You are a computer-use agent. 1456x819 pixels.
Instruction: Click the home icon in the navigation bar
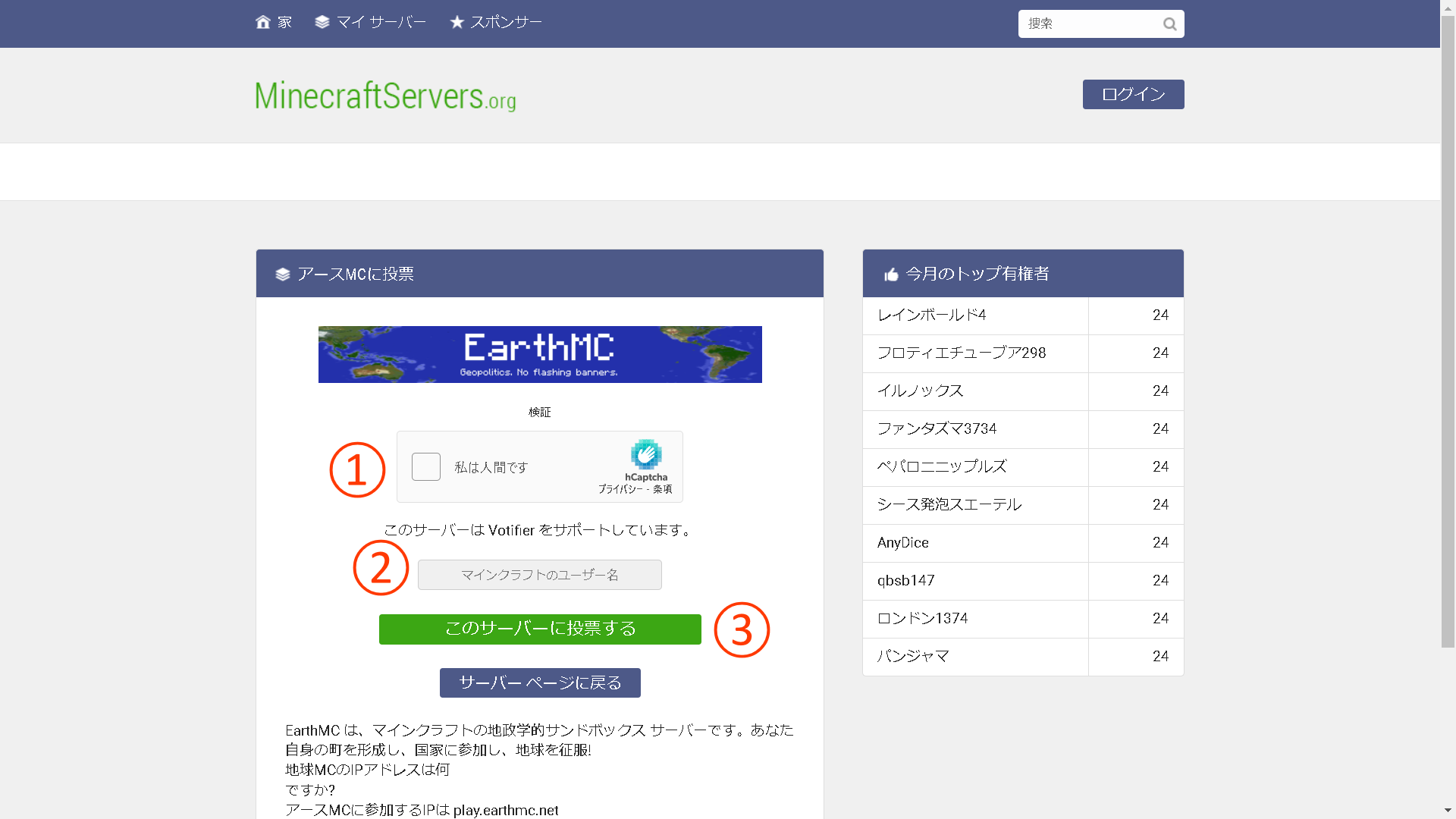point(262,22)
